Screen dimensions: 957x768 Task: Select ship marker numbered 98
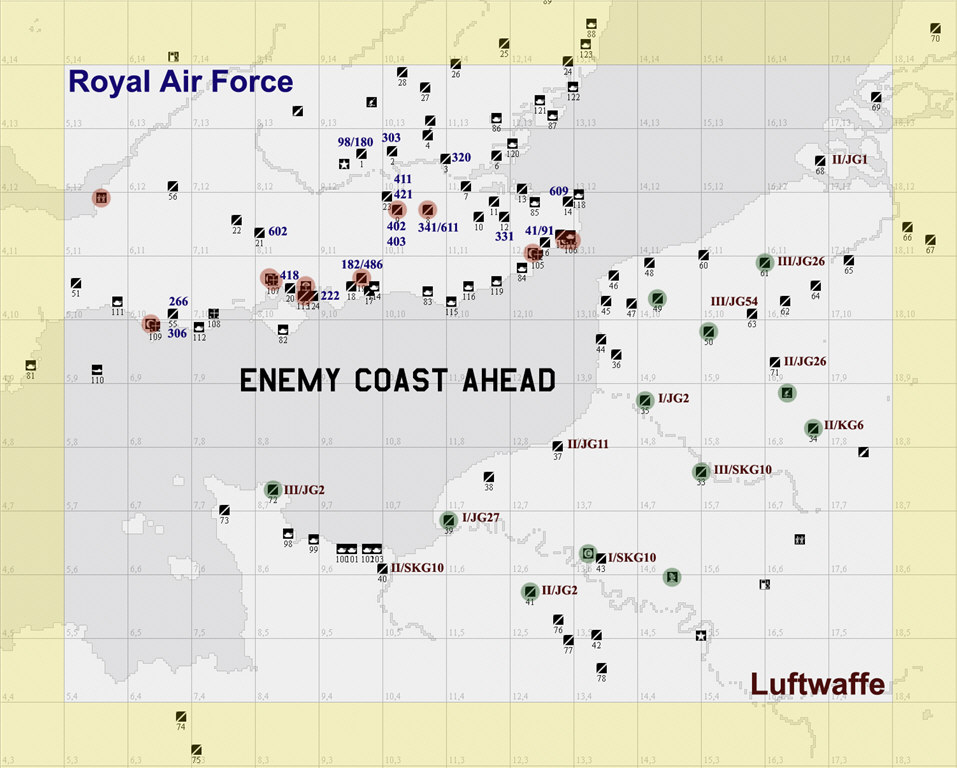point(288,534)
